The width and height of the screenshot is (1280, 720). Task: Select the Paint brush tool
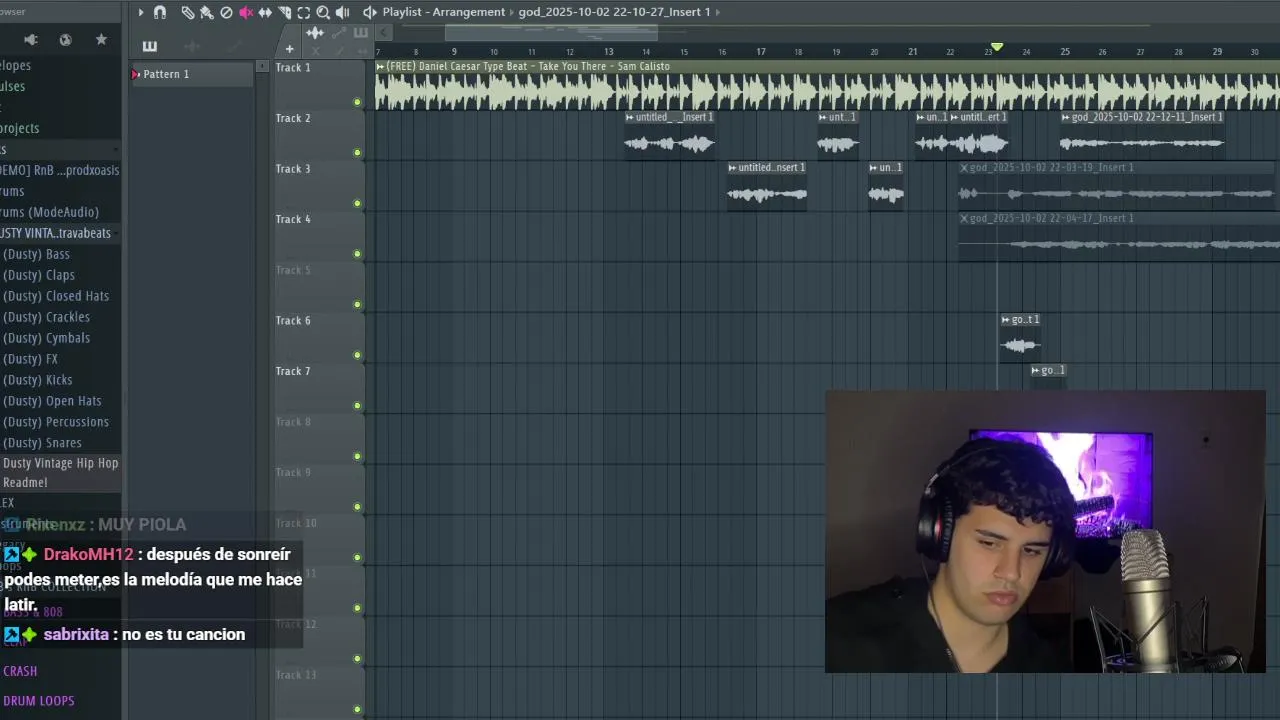coord(206,12)
